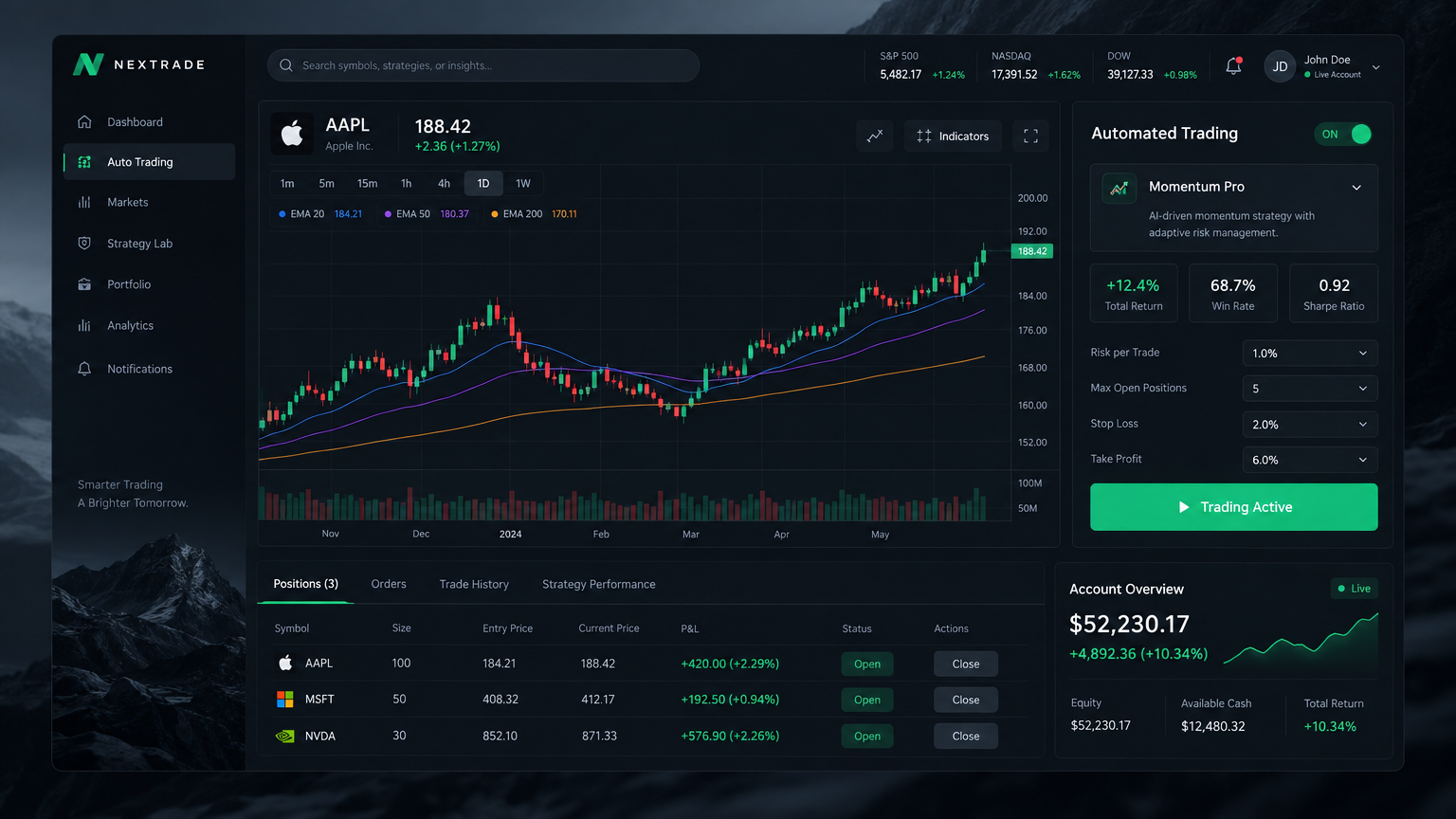Click the Auto Trading sidebar icon
Viewport: 1456px width, 819px height.
click(x=84, y=162)
